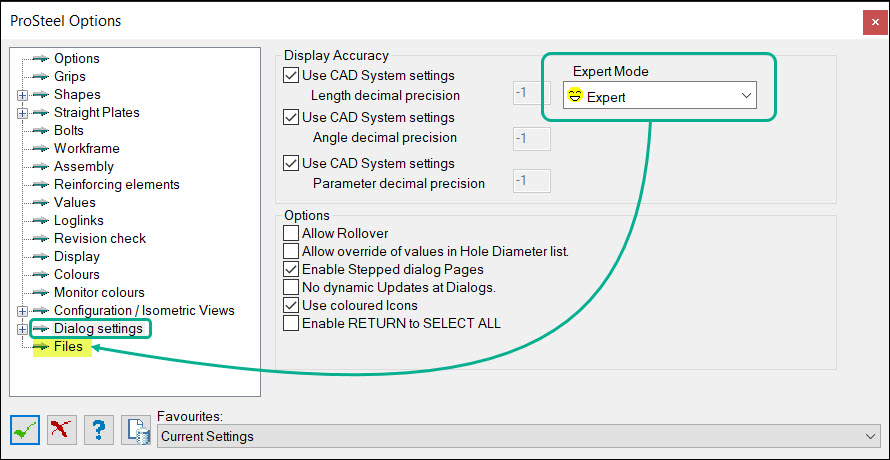Go to Colours settings
The height and width of the screenshot is (460, 890).
pos(77,275)
